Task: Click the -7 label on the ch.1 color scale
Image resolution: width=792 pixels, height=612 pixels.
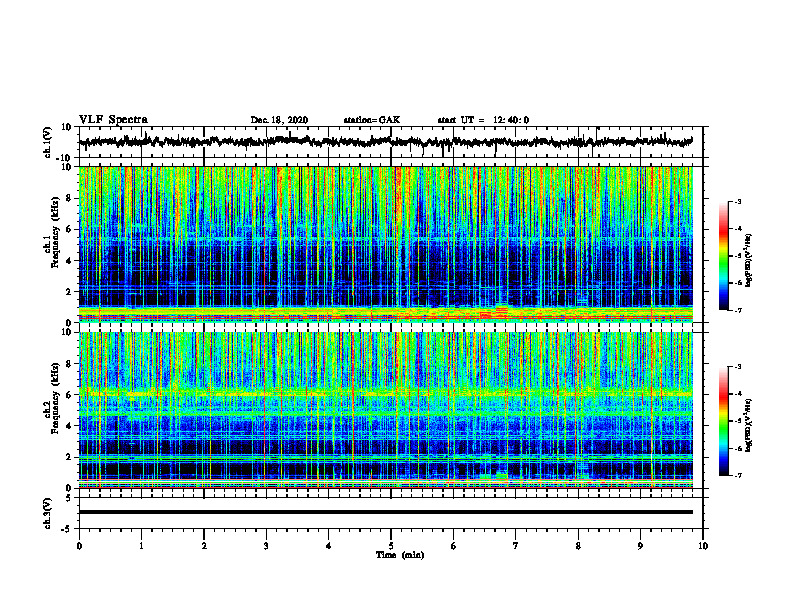Action: tap(737, 310)
